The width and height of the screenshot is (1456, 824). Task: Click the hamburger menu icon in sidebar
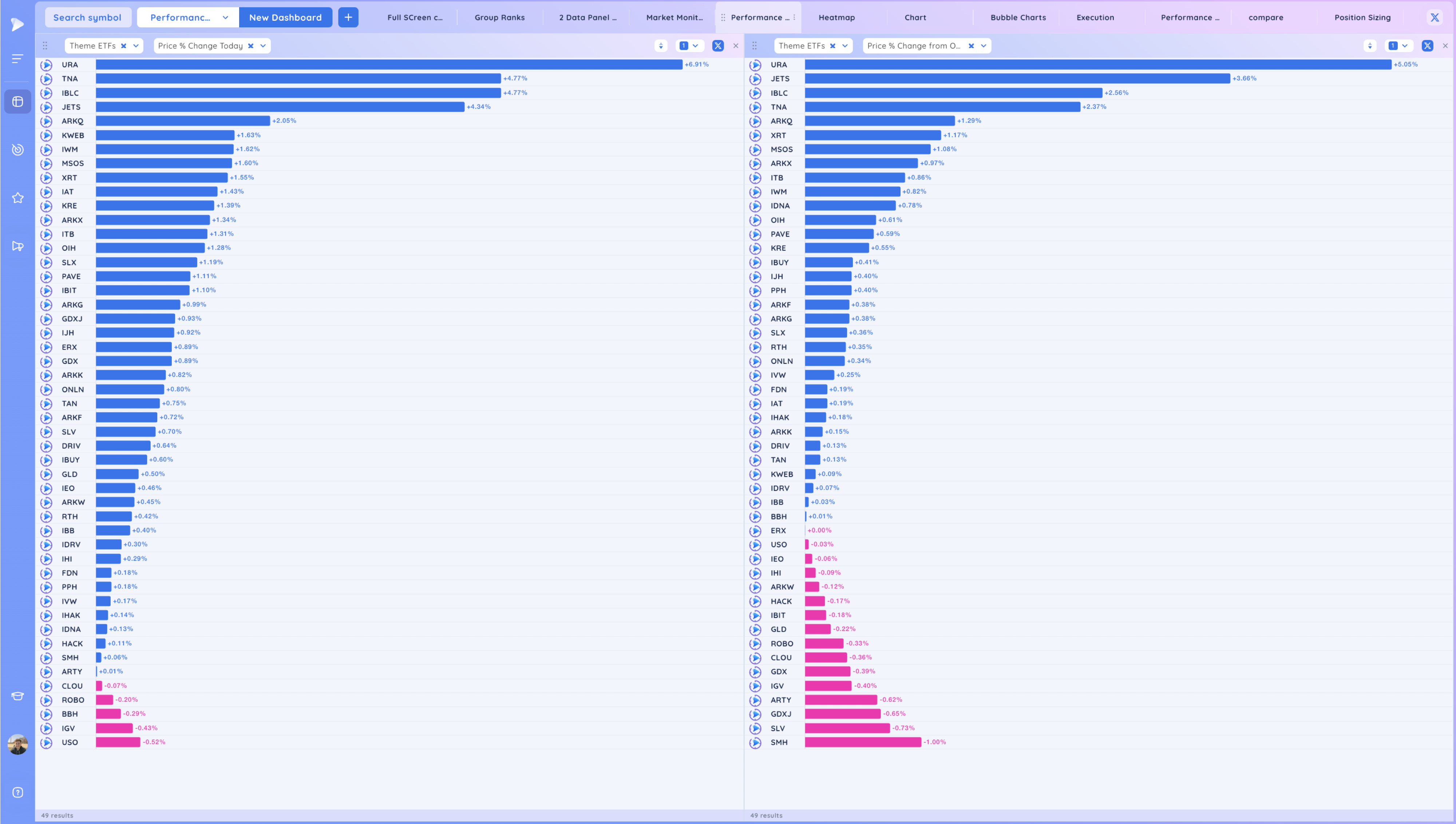pos(17,58)
